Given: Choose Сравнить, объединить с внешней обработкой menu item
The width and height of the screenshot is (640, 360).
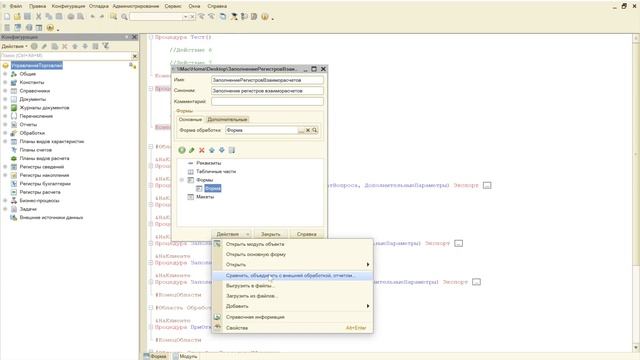Looking at the screenshot, I should 292,276.
